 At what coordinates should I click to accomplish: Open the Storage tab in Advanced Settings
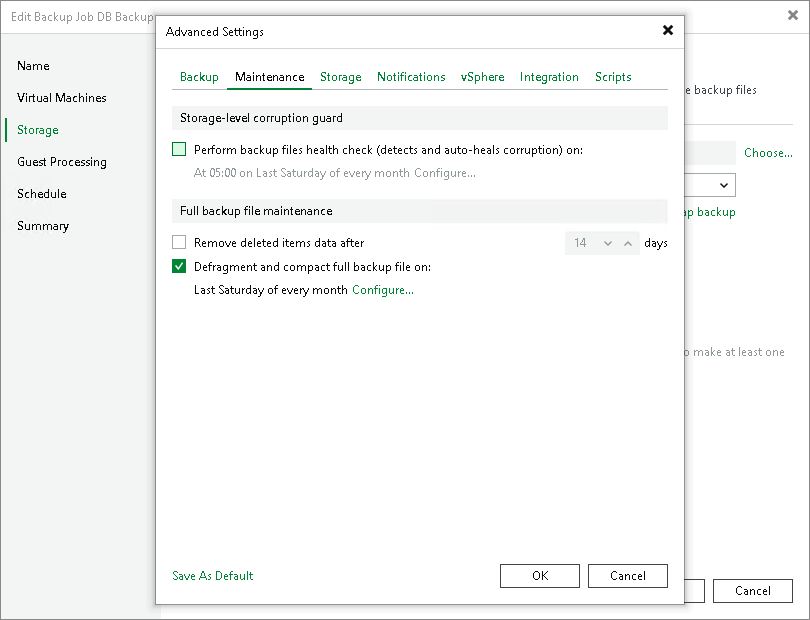[x=340, y=77]
